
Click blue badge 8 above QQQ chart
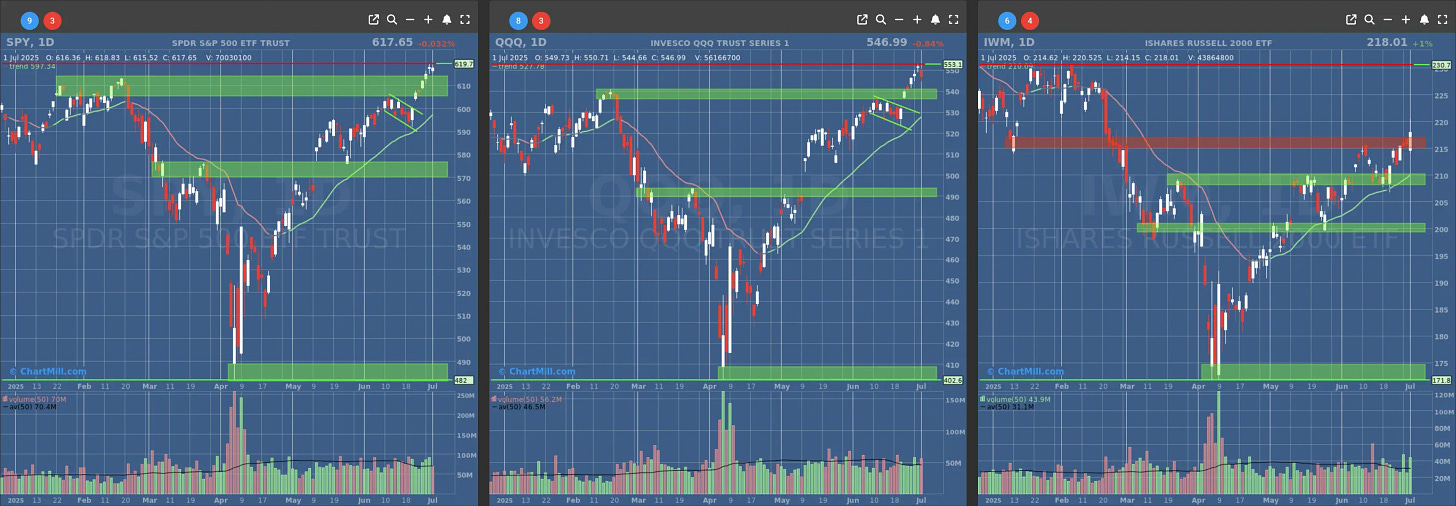(518, 20)
